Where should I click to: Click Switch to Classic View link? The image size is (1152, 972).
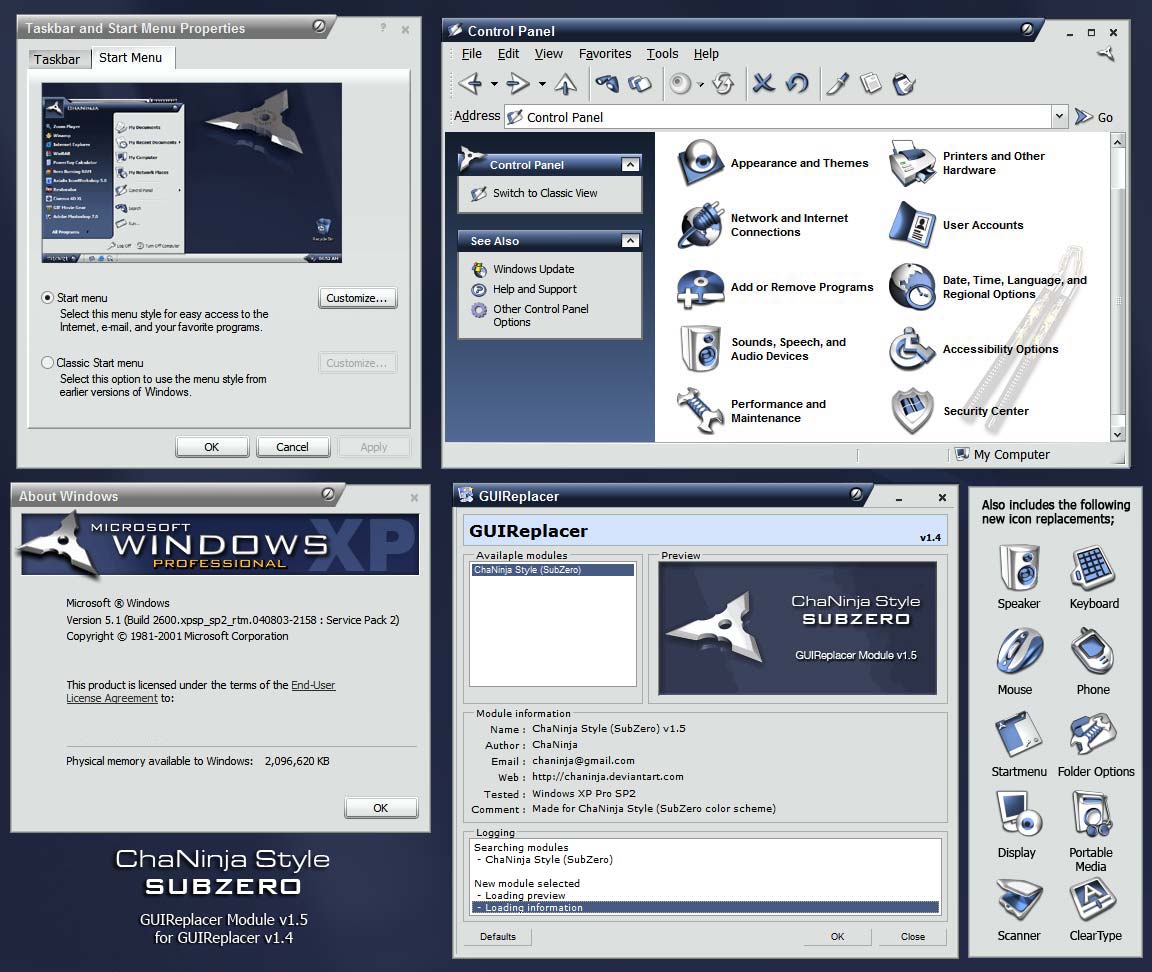point(544,192)
